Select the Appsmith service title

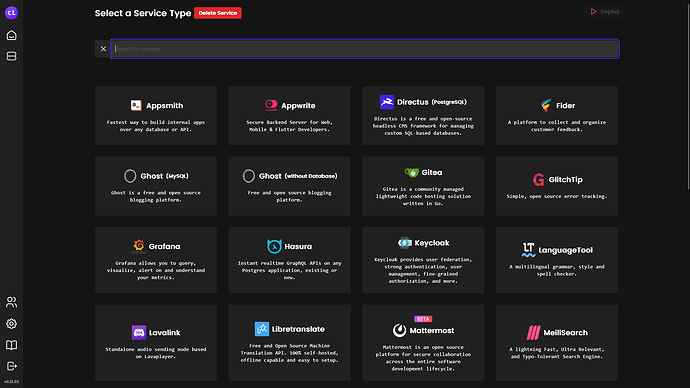(x=165, y=106)
